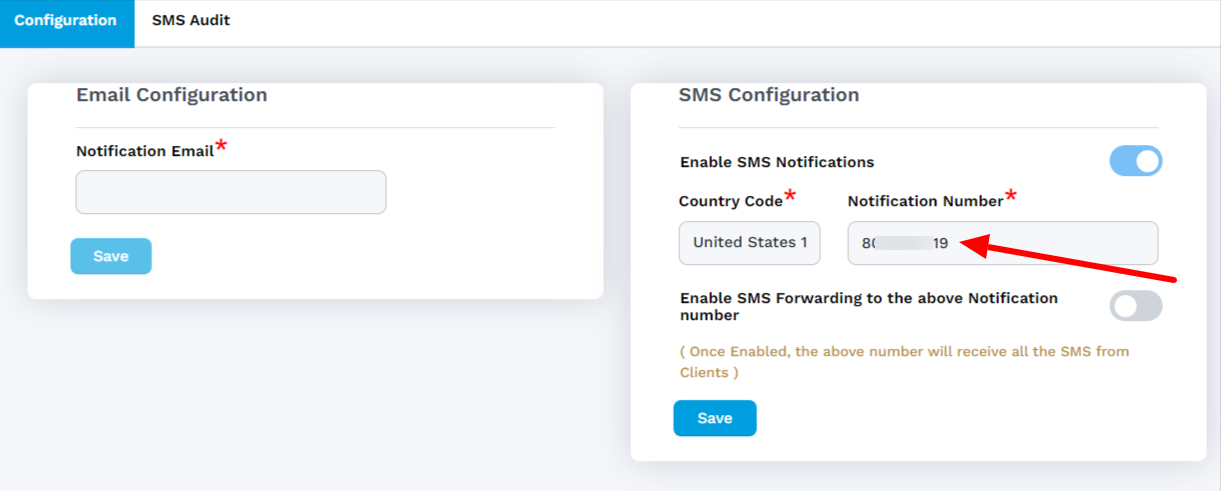Save the Email Configuration settings
Viewport: 1221px width, 491px height.
[x=111, y=256]
